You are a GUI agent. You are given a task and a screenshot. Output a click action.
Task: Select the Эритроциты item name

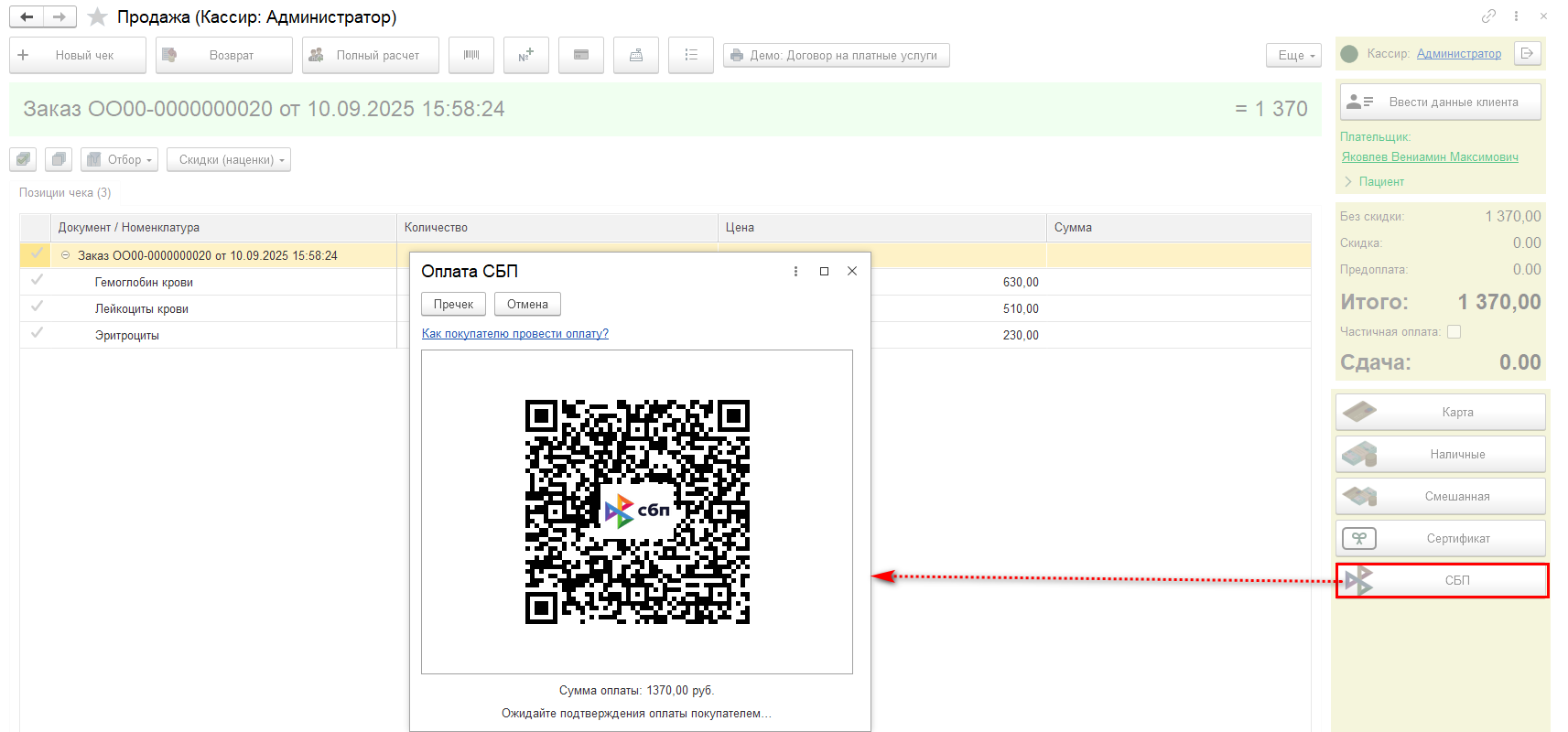coord(127,335)
